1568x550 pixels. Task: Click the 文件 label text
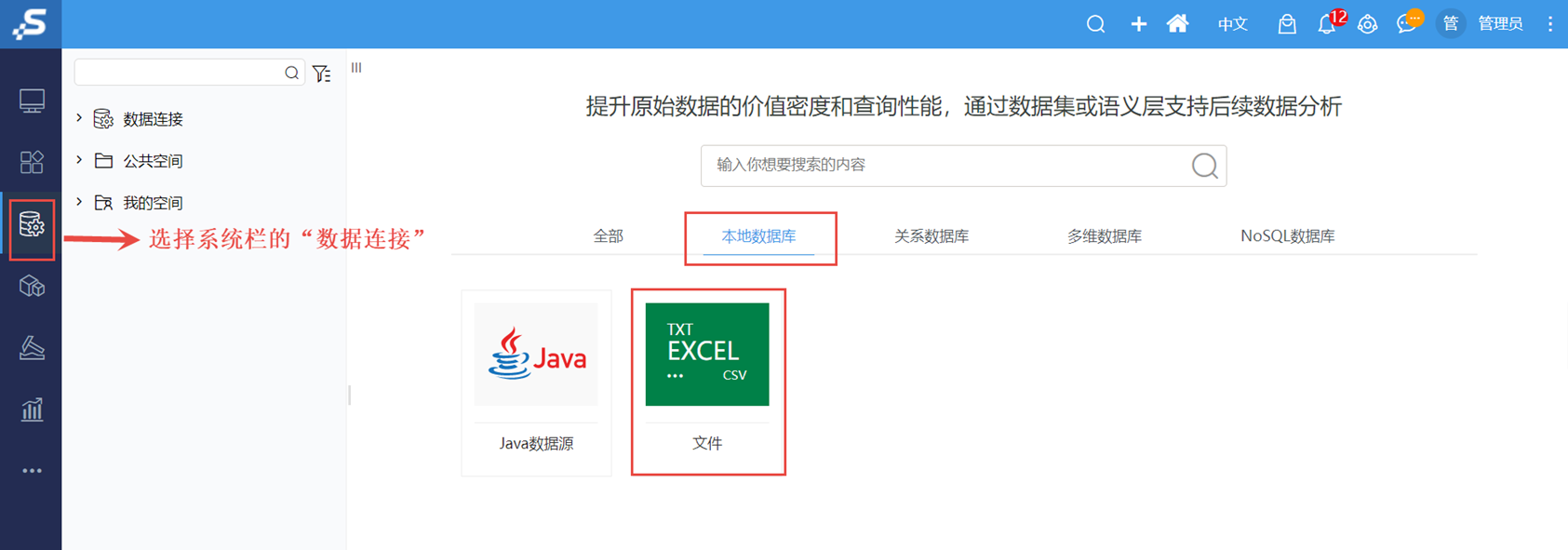tap(707, 444)
